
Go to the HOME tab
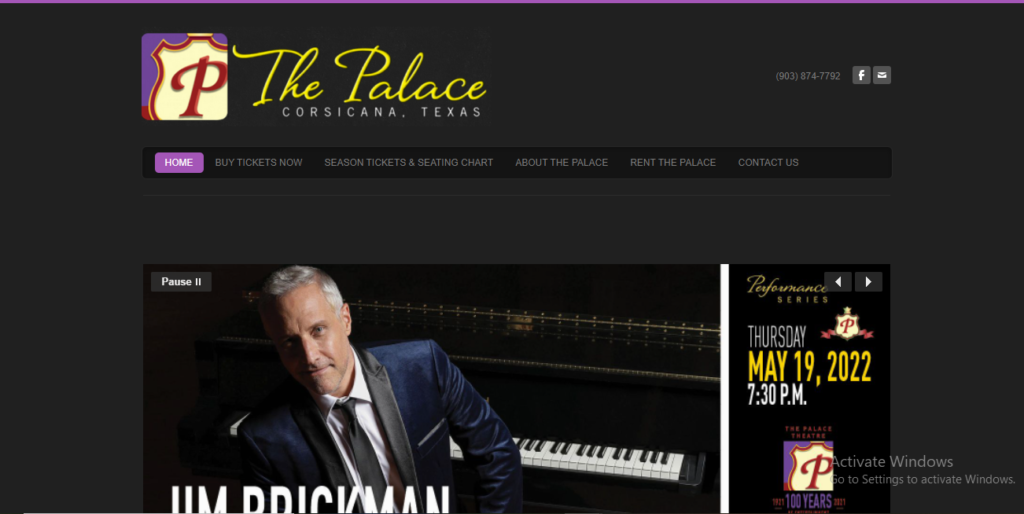(179, 163)
